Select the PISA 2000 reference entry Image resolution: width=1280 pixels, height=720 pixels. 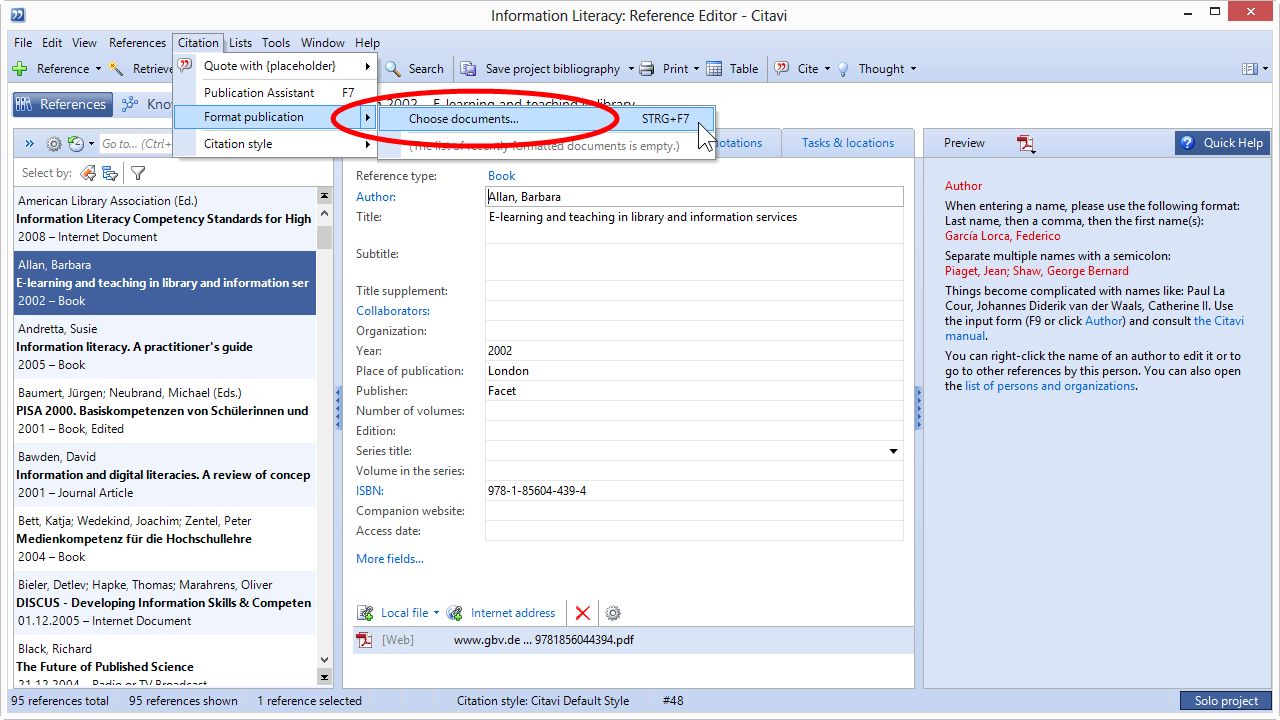(x=165, y=411)
